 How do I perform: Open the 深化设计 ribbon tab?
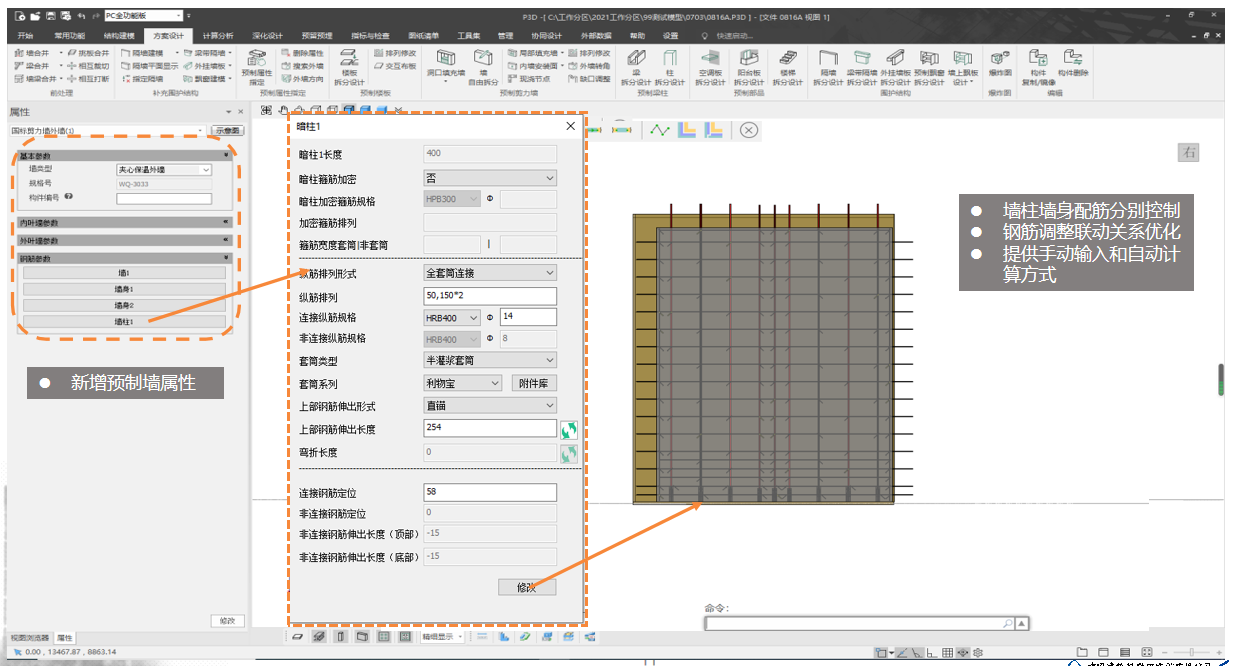[x=267, y=36]
